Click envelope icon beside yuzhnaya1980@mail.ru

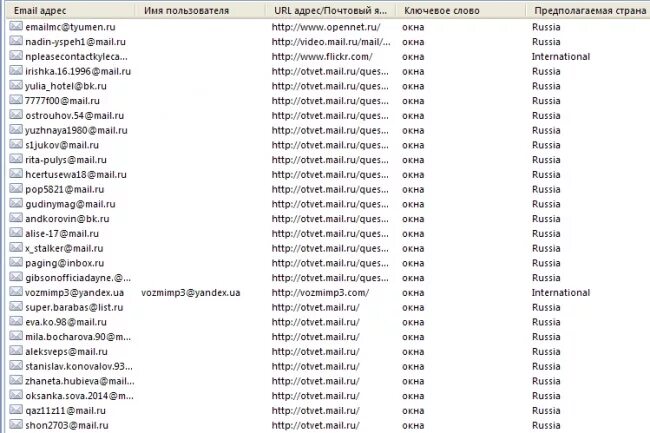16,130
